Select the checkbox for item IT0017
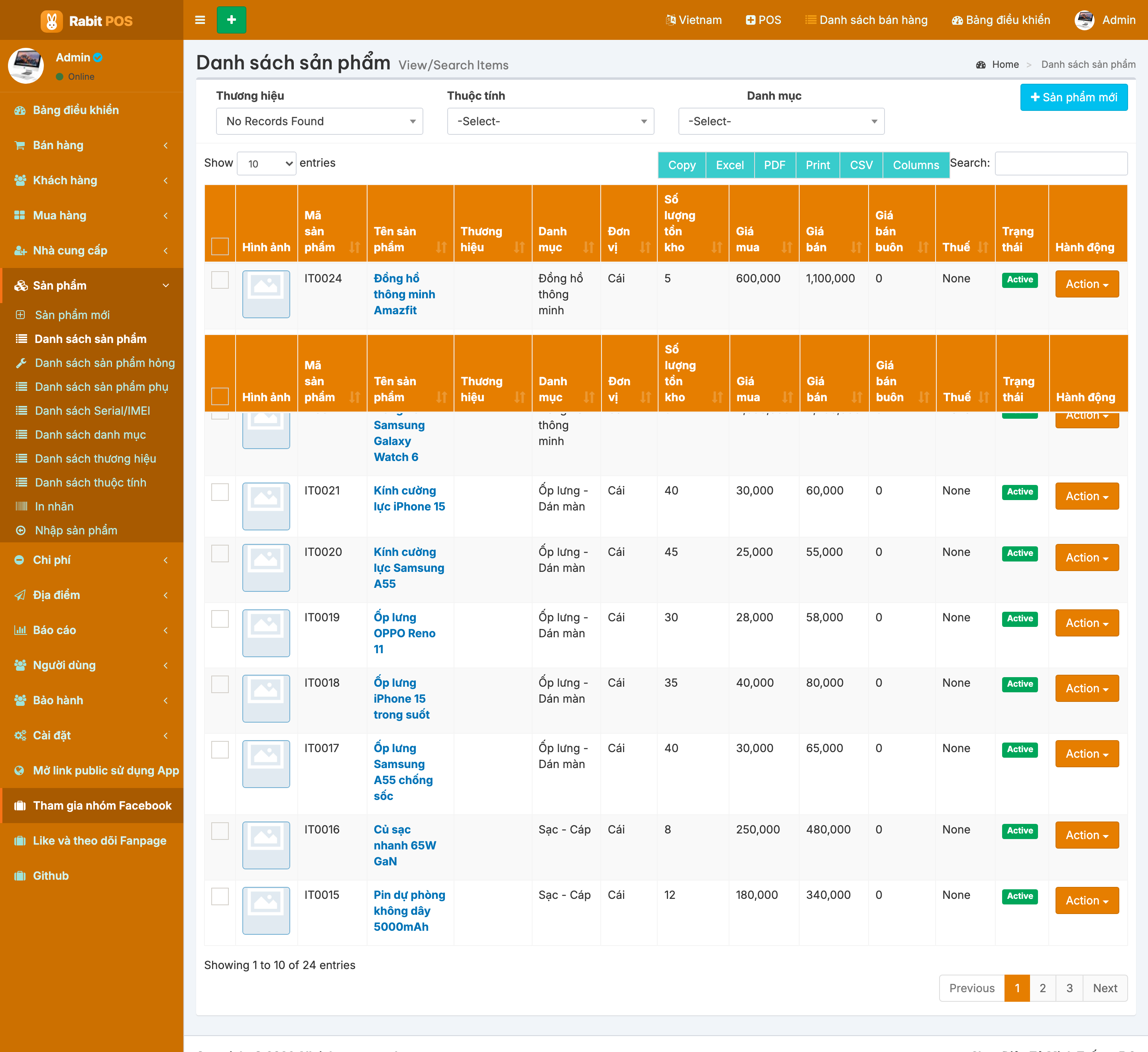The width and height of the screenshot is (1148, 1052). (220, 750)
